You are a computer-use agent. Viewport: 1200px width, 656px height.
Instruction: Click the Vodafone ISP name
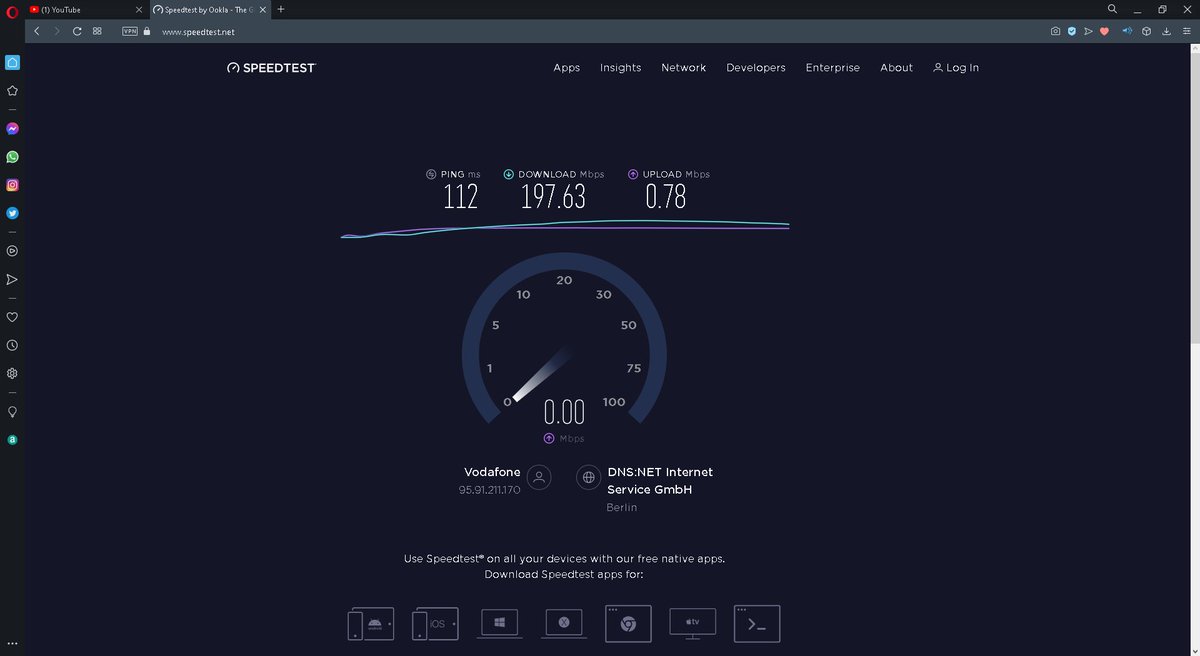click(492, 472)
